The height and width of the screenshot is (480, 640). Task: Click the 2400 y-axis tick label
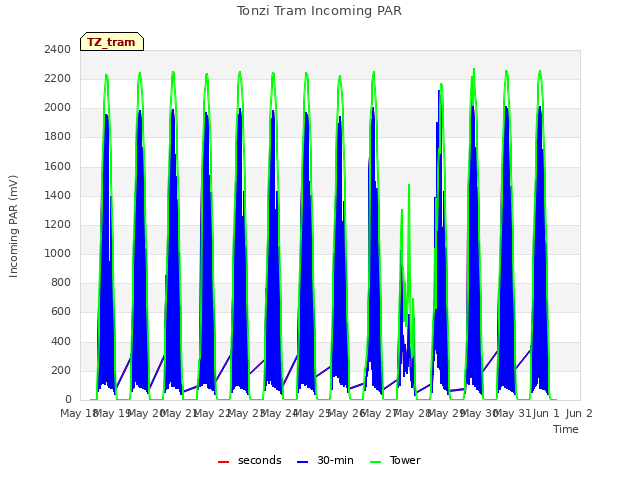coord(58,49)
